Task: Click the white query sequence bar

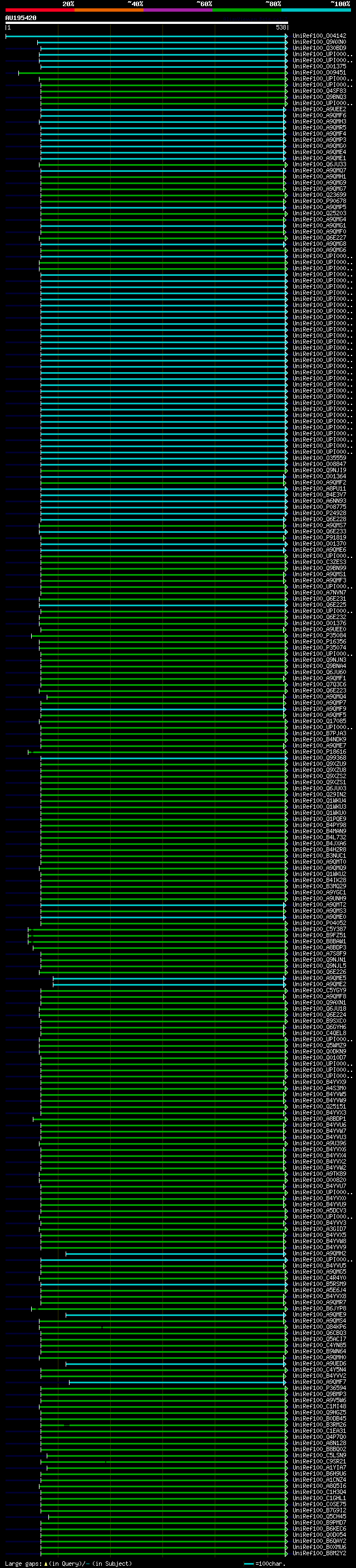Action: pos(147,23)
